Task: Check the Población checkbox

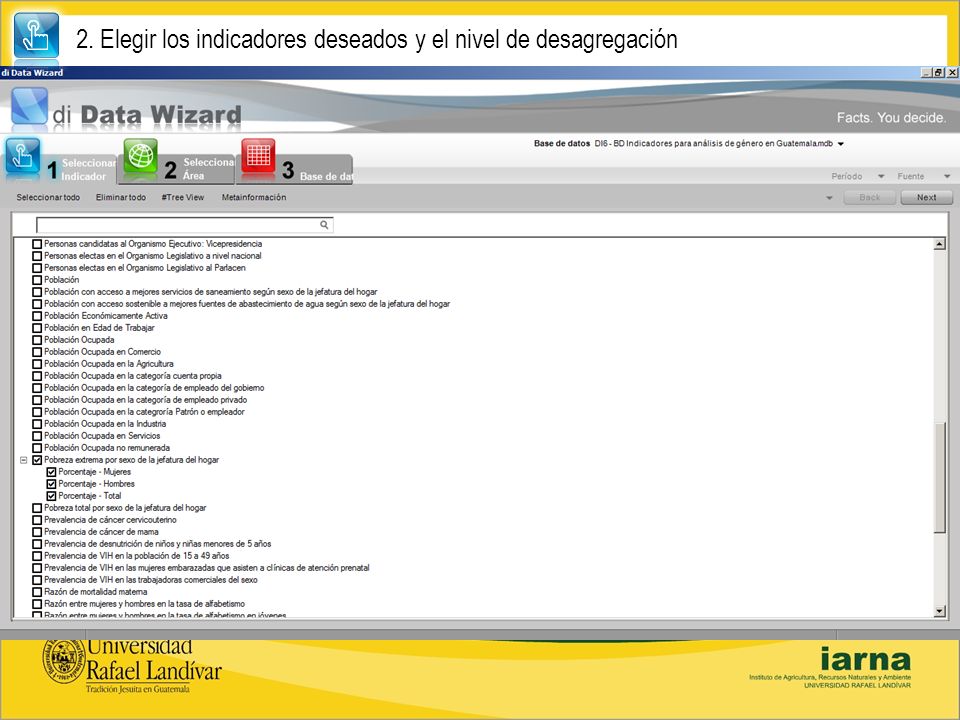Action: [37, 280]
